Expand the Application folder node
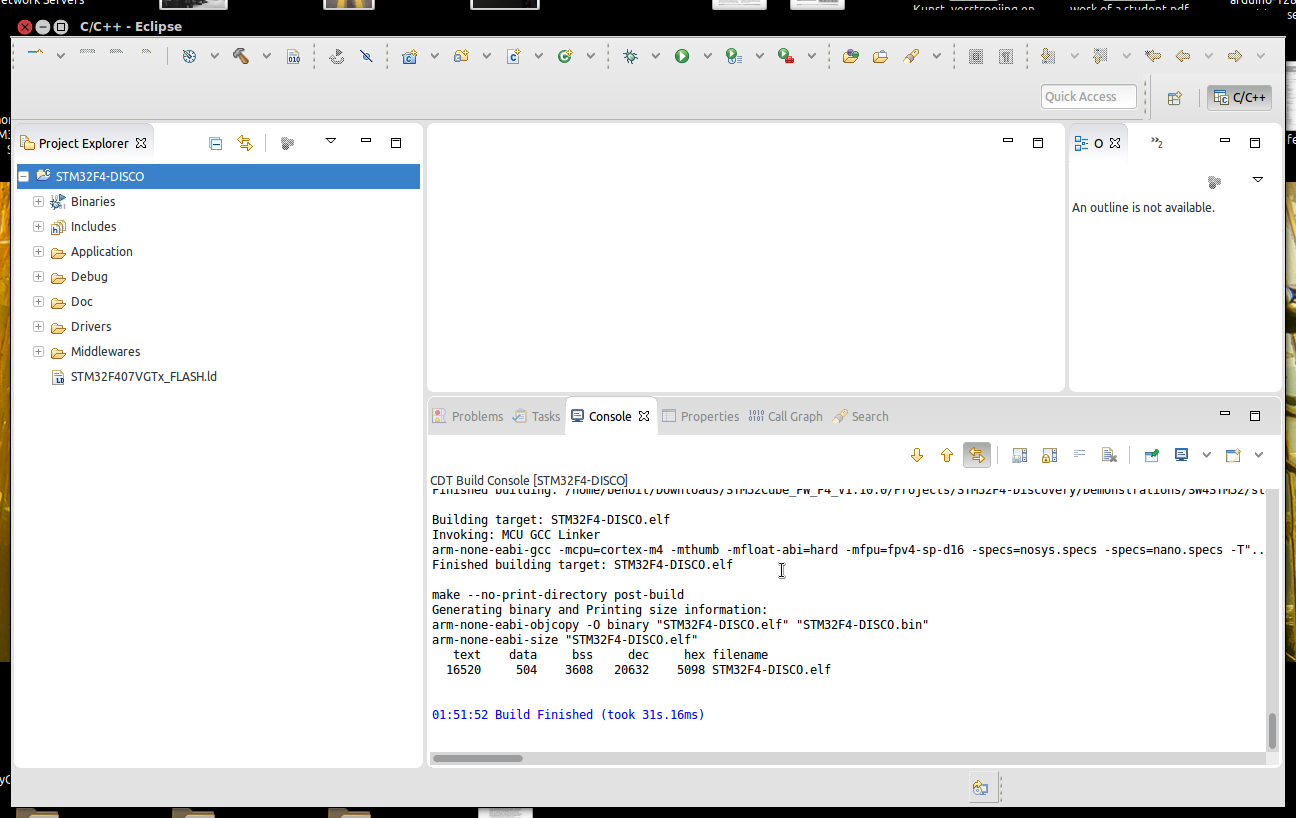1296x818 pixels. coord(38,251)
